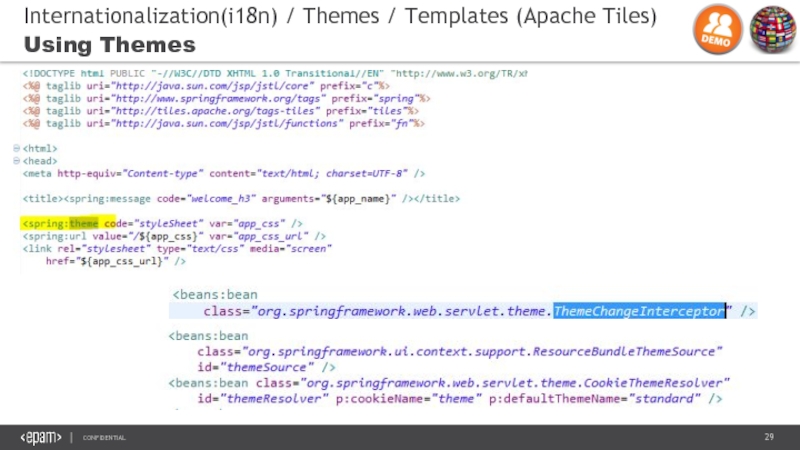Collapse the <html> code fold marker
Image resolution: width=800 pixels, height=450 pixels.
coord(16,148)
